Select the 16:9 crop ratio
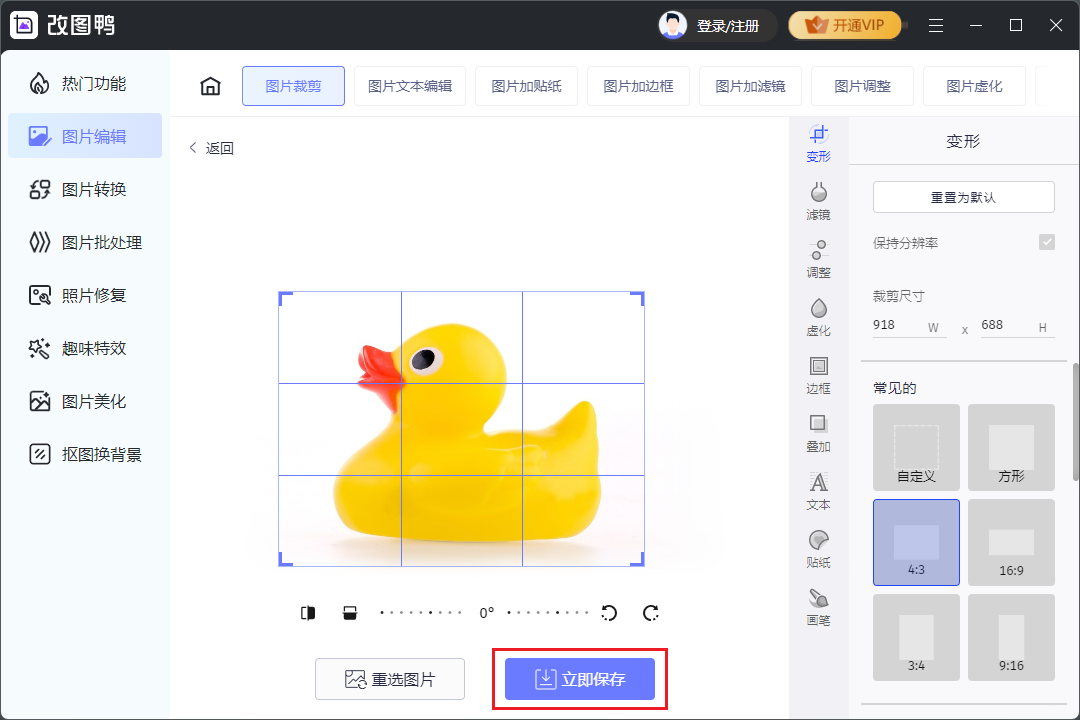This screenshot has height=720, width=1080. pyautogui.click(x=1011, y=541)
